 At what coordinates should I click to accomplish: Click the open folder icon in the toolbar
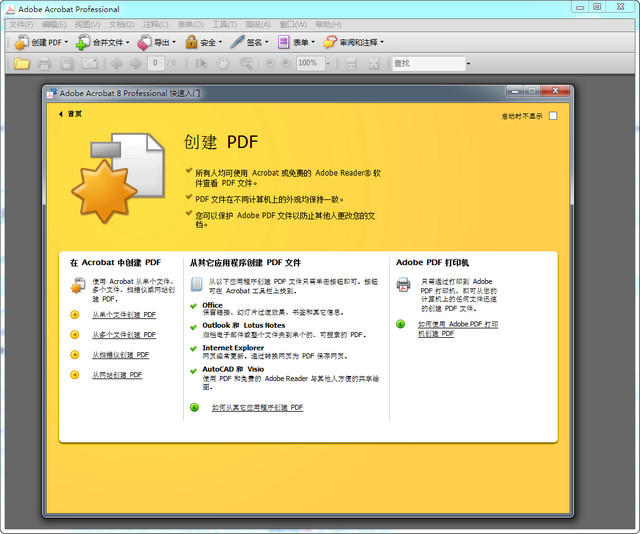click(21, 64)
